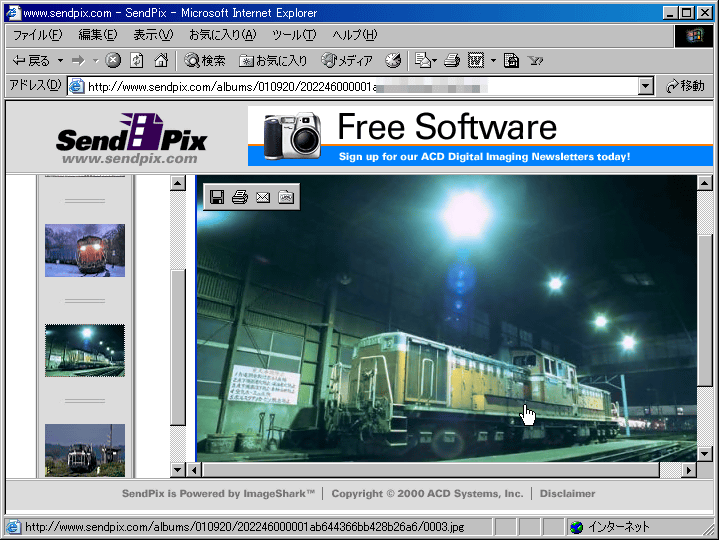Screen dimensions: 719x540
Task: Click the thumbnail panel vertical scrollbar thumb
Action: click(177, 347)
